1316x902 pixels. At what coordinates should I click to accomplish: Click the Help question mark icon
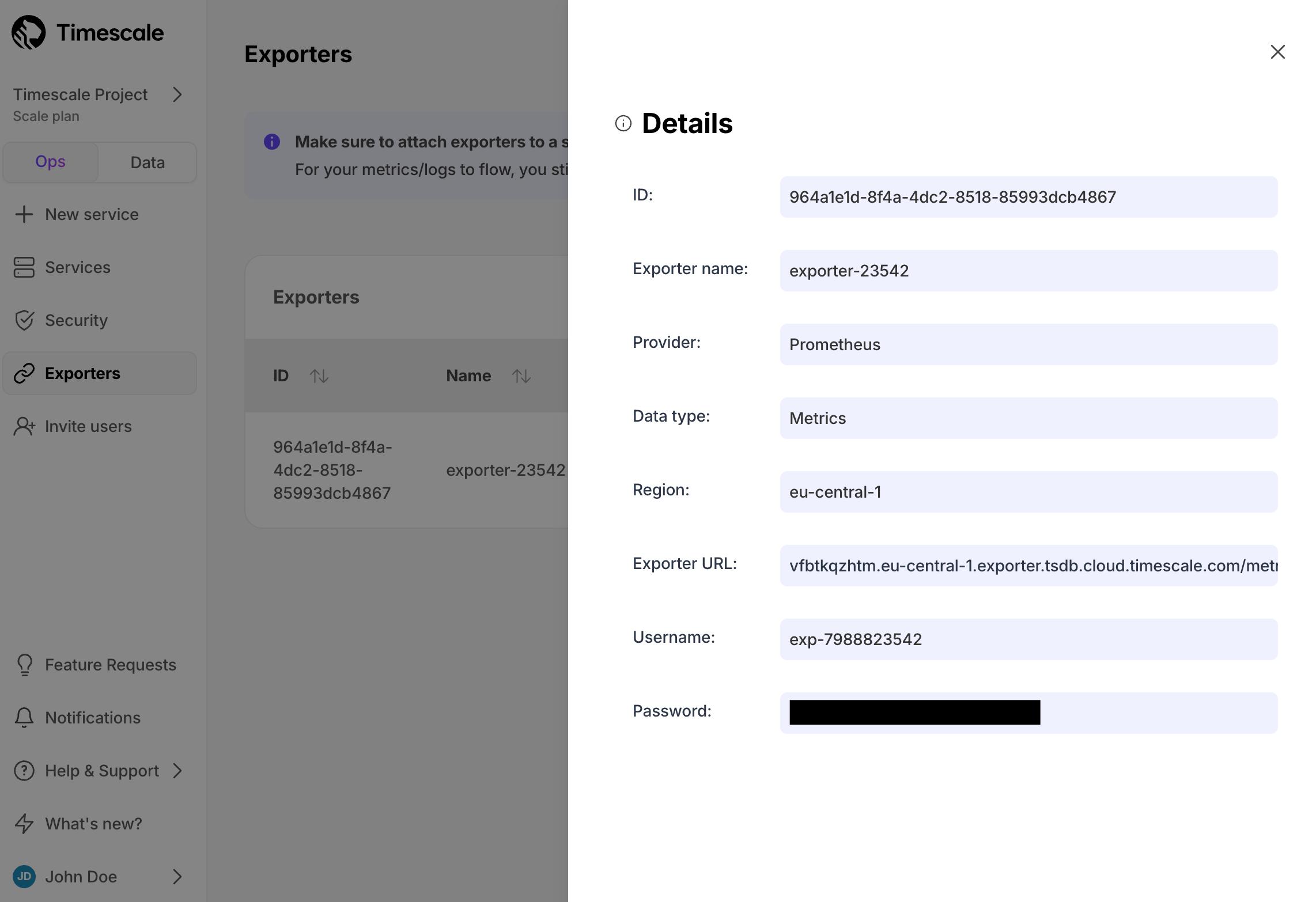[x=24, y=771]
